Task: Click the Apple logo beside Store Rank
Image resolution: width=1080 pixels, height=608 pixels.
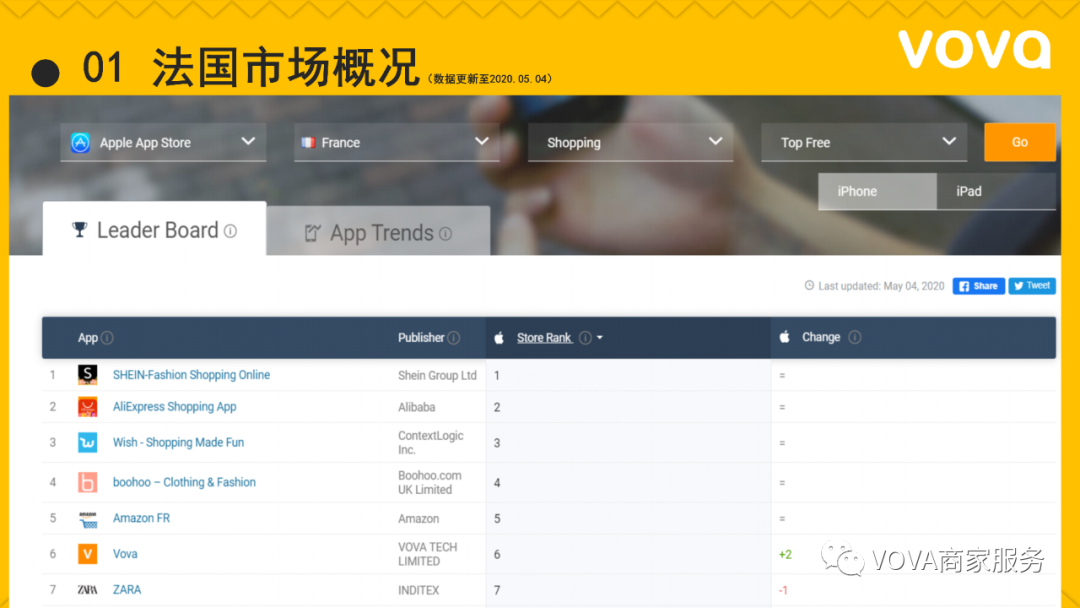Action: (x=499, y=337)
